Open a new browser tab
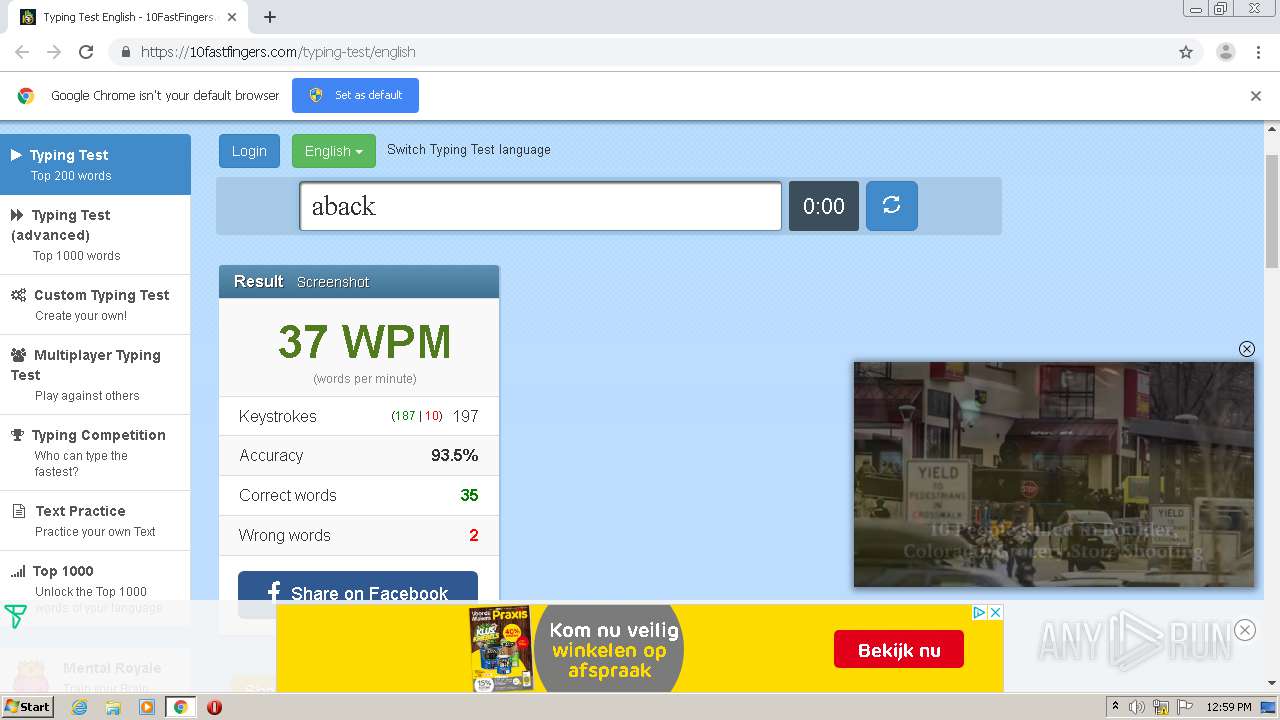1280x720 pixels. (x=269, y=17)
